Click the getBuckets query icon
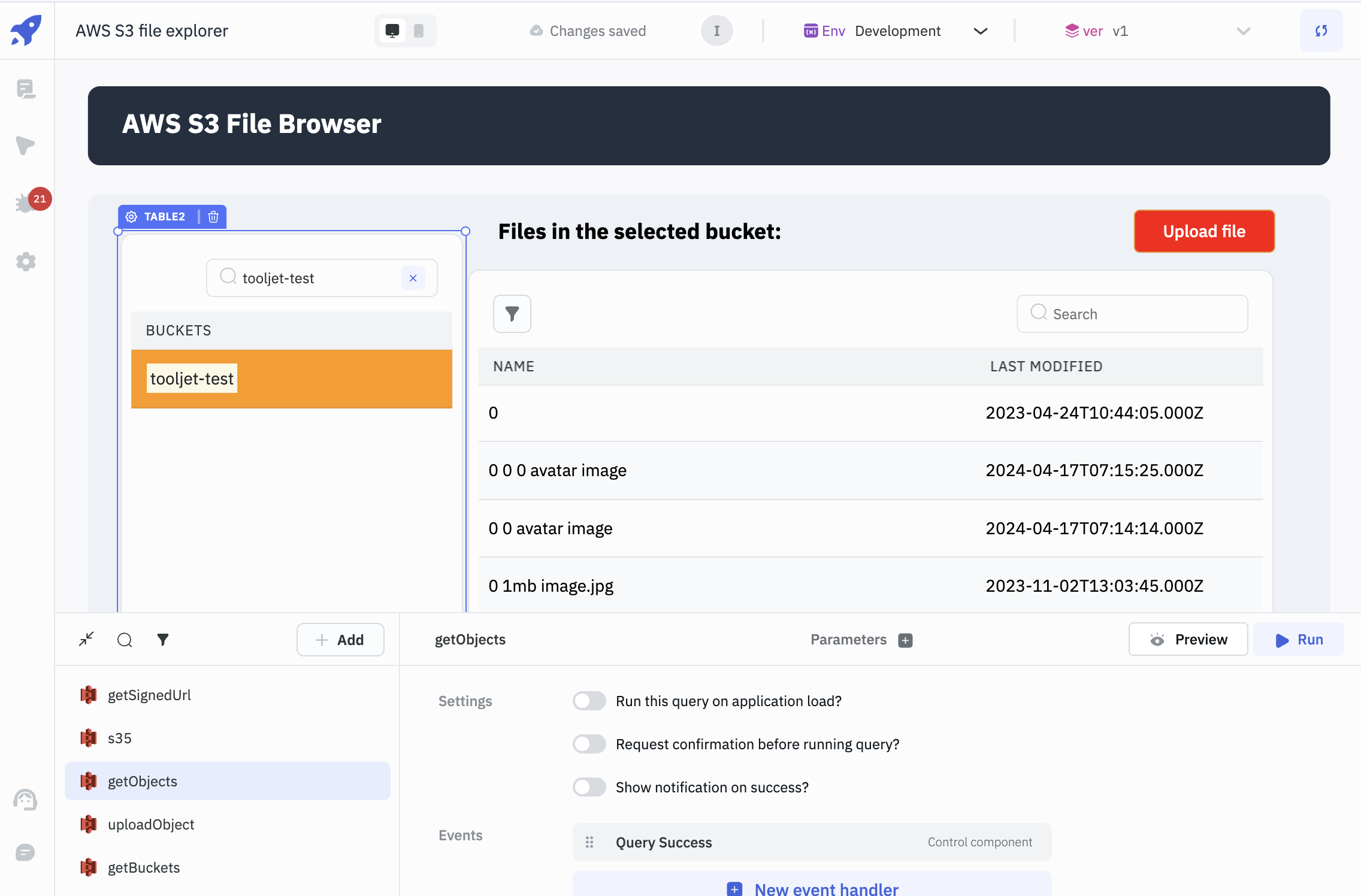This screenshot has width=1361, height=896. tap(88, 867)
